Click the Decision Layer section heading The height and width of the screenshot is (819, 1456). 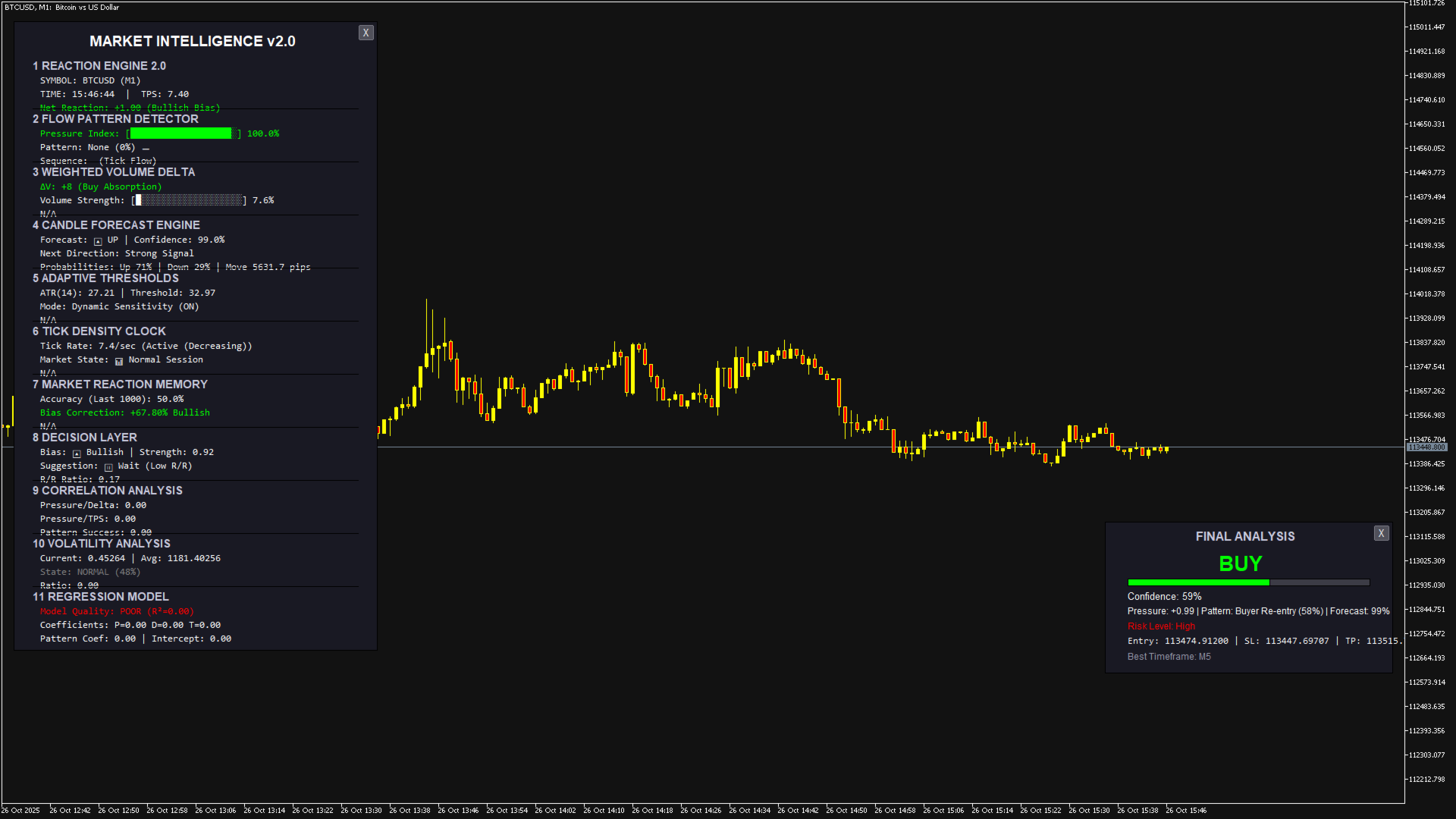coord(85,438)
